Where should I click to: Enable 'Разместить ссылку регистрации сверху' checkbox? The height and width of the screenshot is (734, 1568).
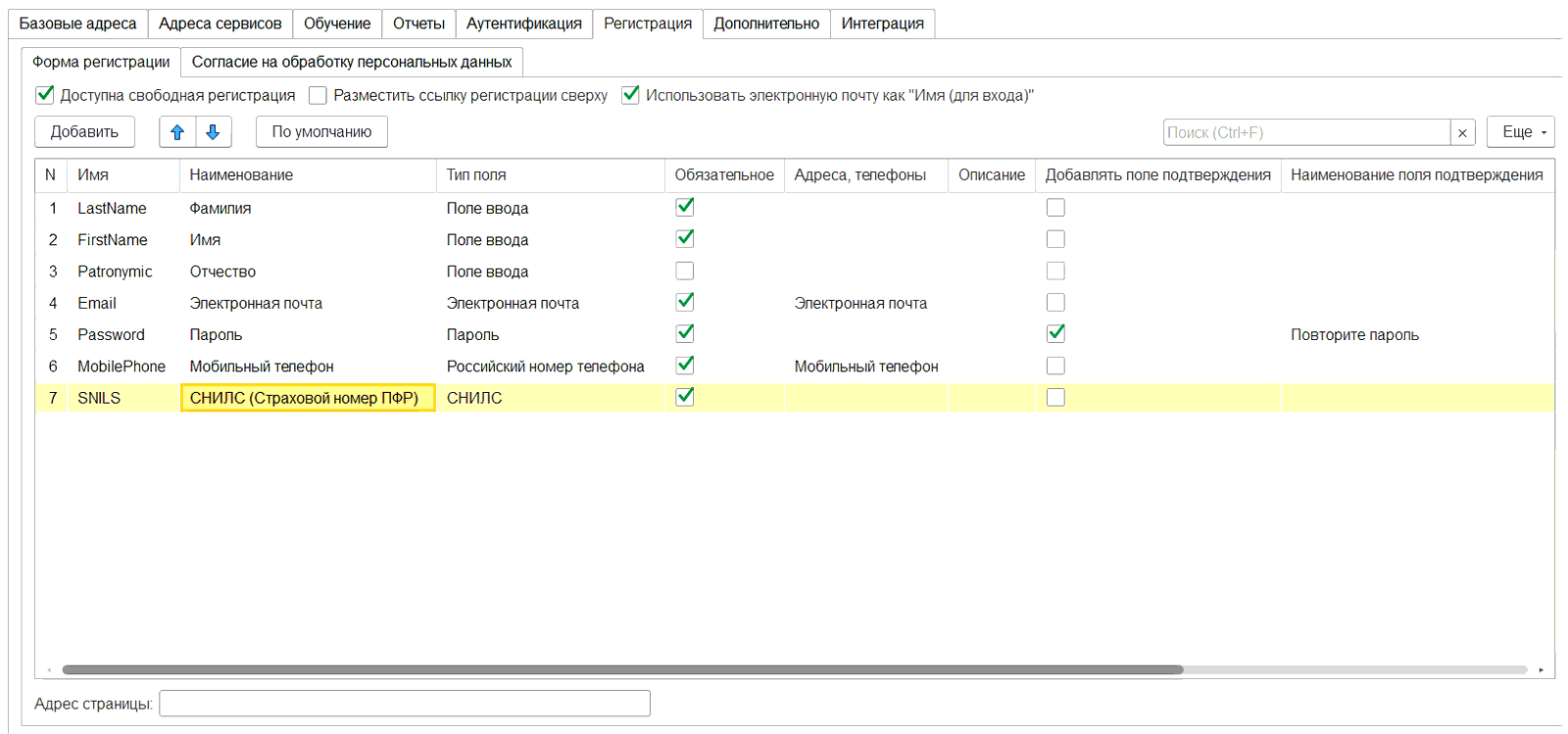pos(318,95)
